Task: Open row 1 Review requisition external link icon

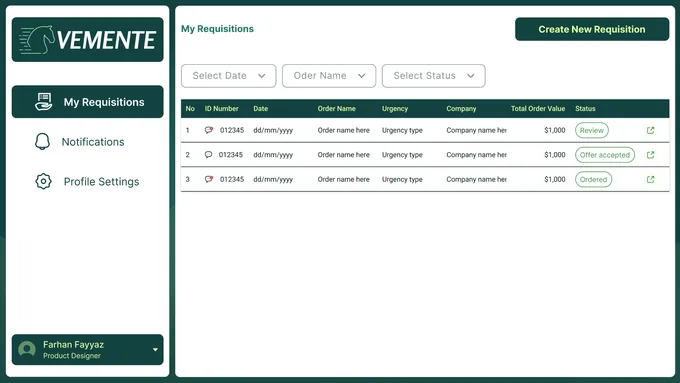Action: [x=651, y=130]
